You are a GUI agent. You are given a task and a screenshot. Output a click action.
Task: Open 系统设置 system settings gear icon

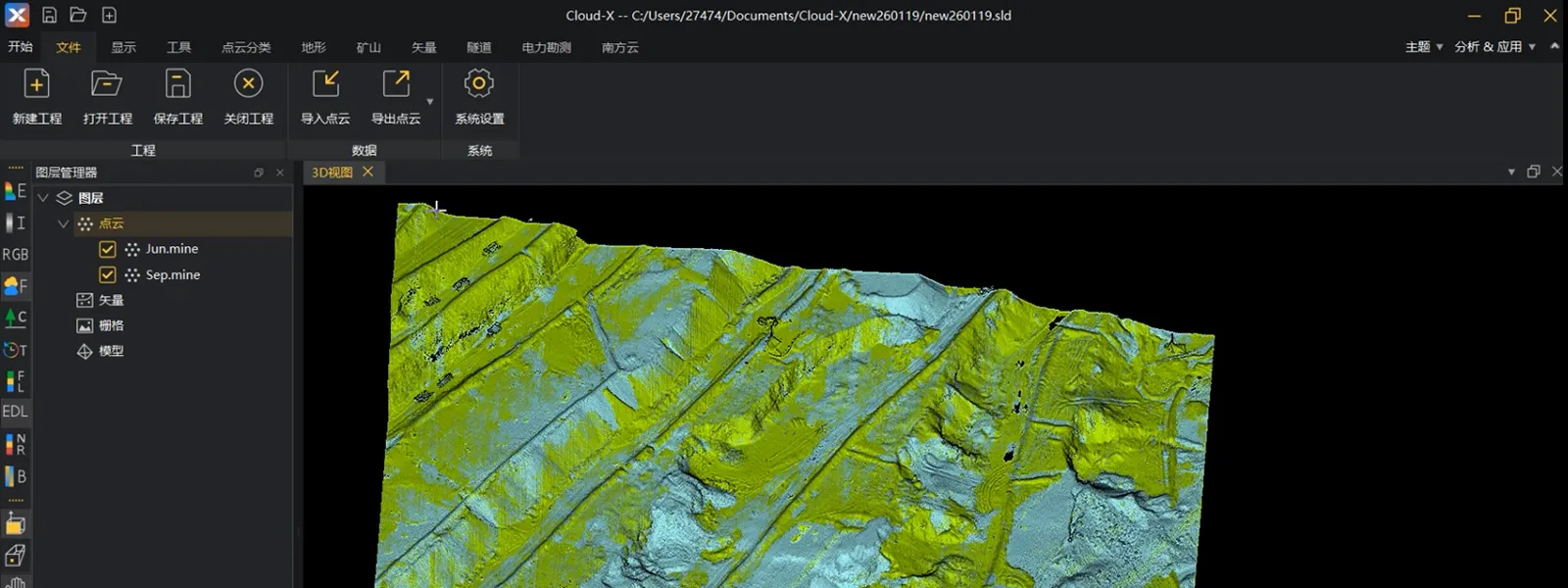point(479,84)
